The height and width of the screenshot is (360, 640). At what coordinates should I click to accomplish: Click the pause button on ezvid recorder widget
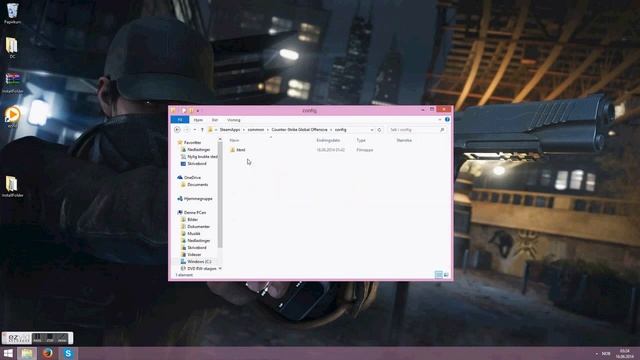point(38,338)
